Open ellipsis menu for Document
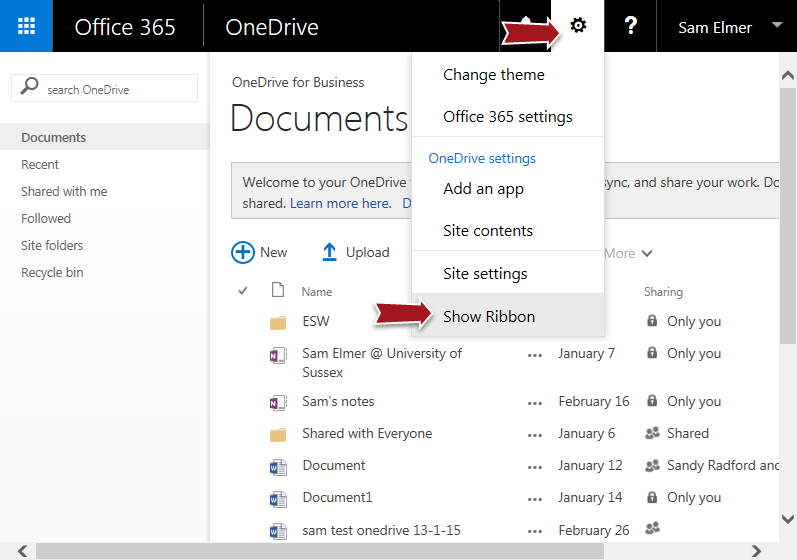 pos(535,468)
